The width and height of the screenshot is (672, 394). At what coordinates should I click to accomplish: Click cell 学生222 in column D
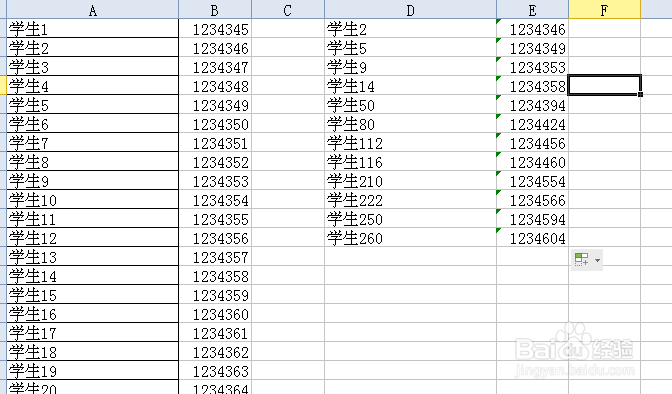click(x=411, y=199)
